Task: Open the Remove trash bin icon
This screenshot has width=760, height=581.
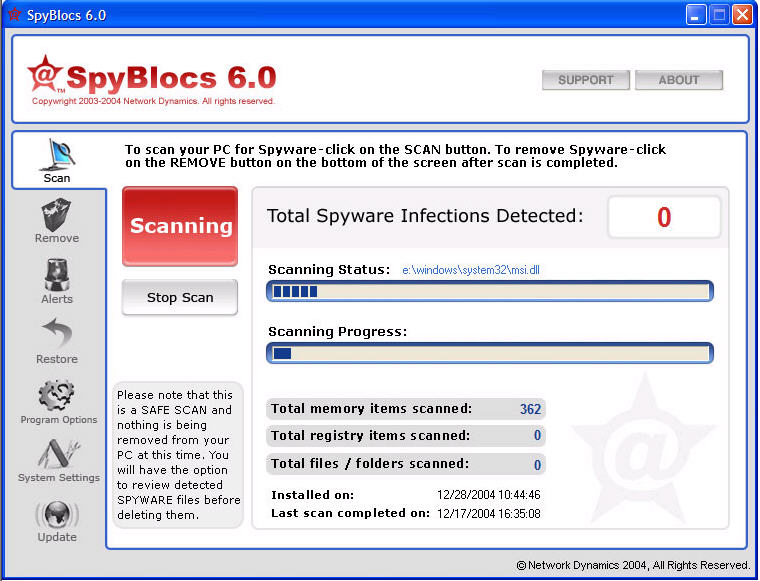Action: tap(57, 214)
